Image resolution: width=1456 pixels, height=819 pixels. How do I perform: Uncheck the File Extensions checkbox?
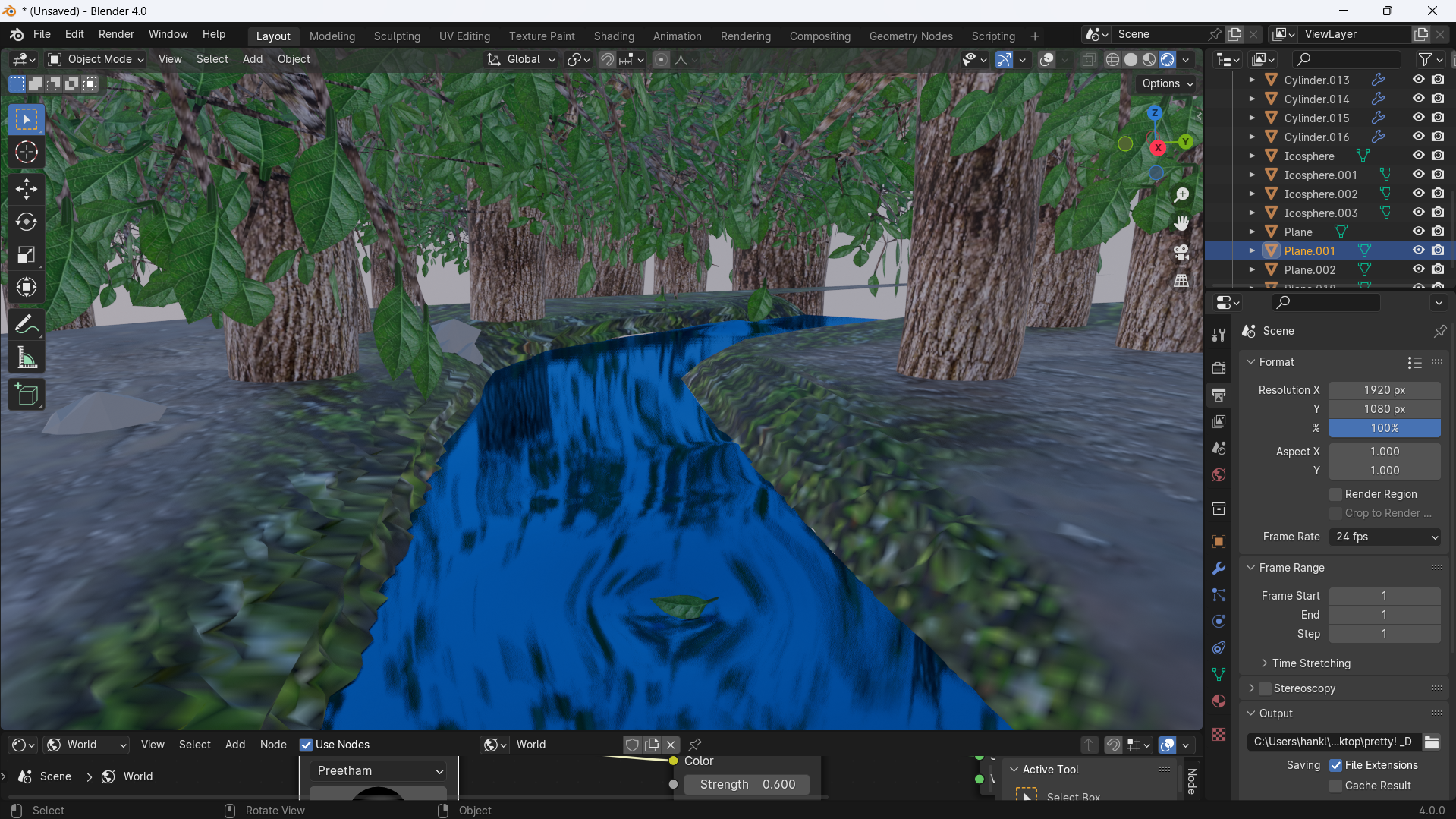pos(1336,765)
